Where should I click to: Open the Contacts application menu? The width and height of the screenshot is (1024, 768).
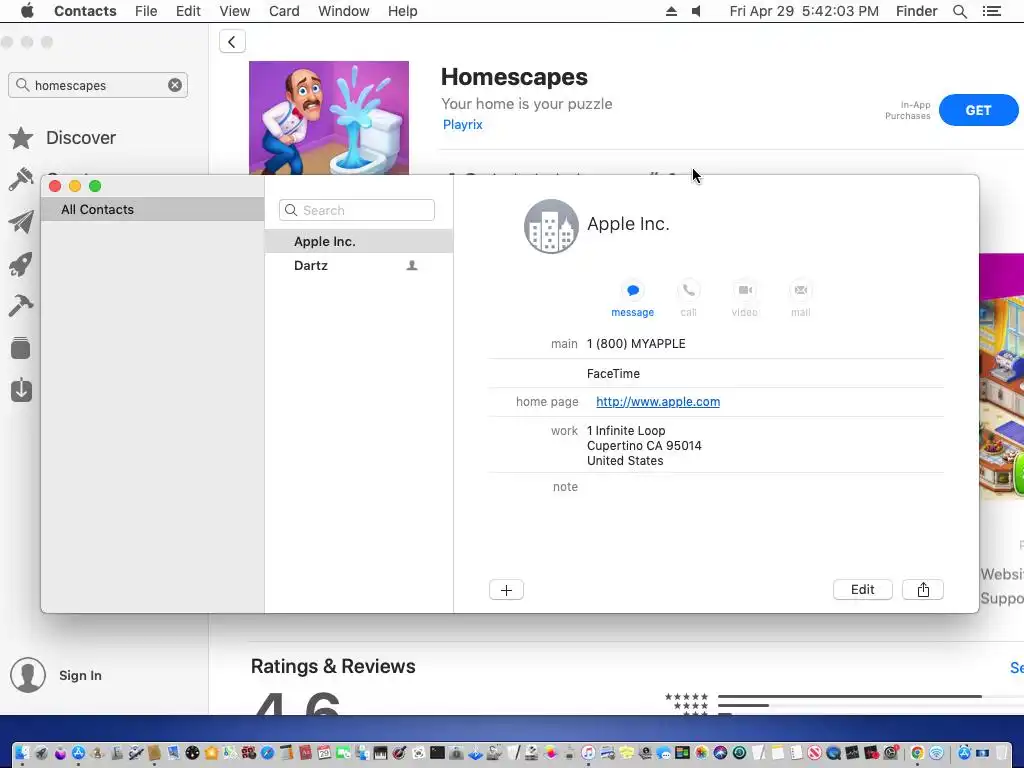(x=85, y=11)
